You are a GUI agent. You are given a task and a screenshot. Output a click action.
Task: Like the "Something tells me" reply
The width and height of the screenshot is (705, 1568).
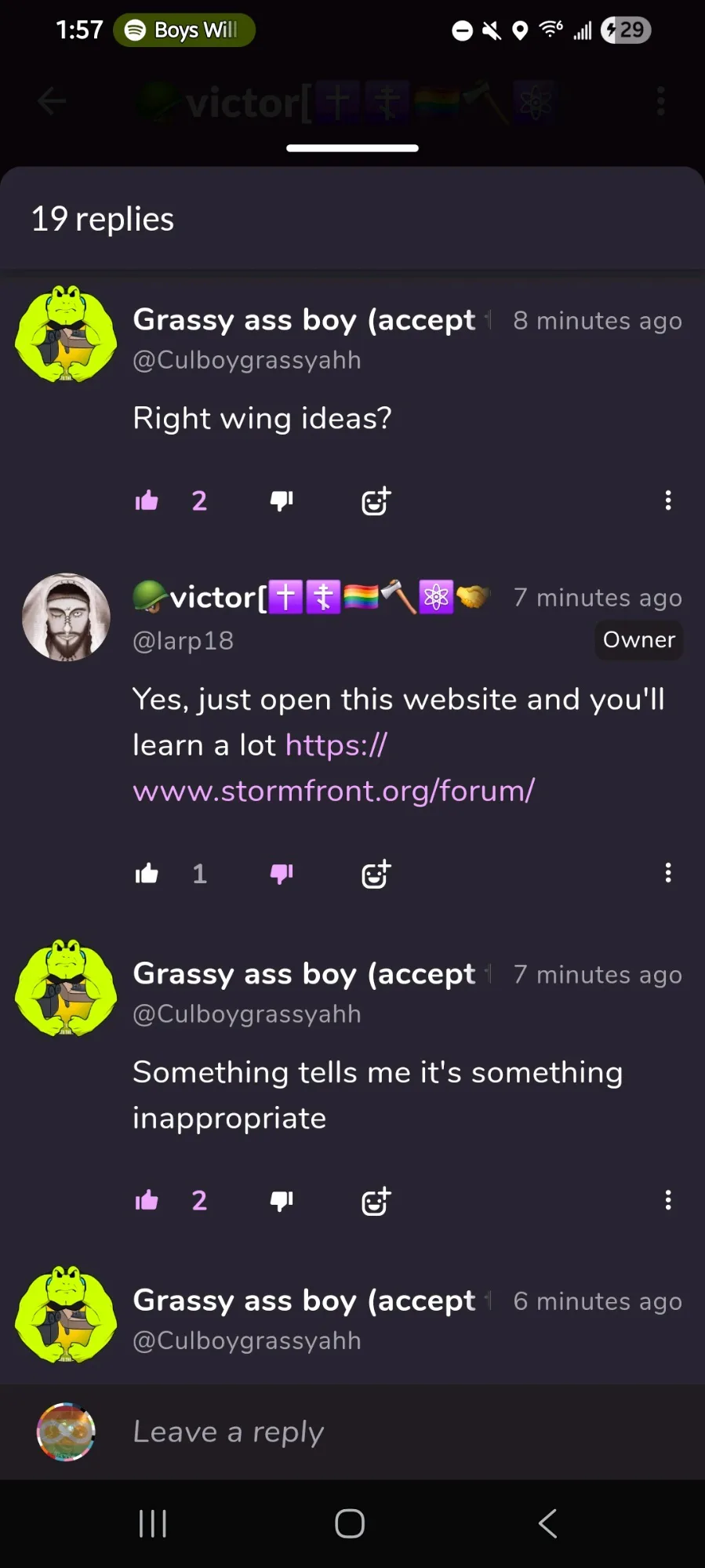147,1200
